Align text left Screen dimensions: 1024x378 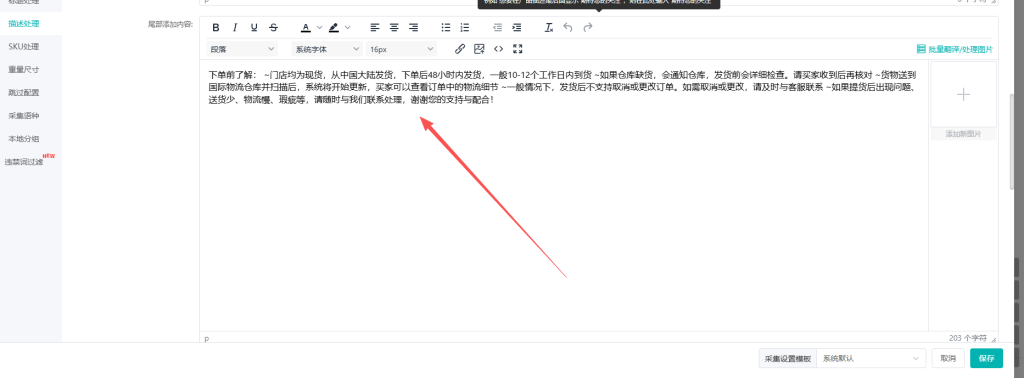(x=375, y=27)
